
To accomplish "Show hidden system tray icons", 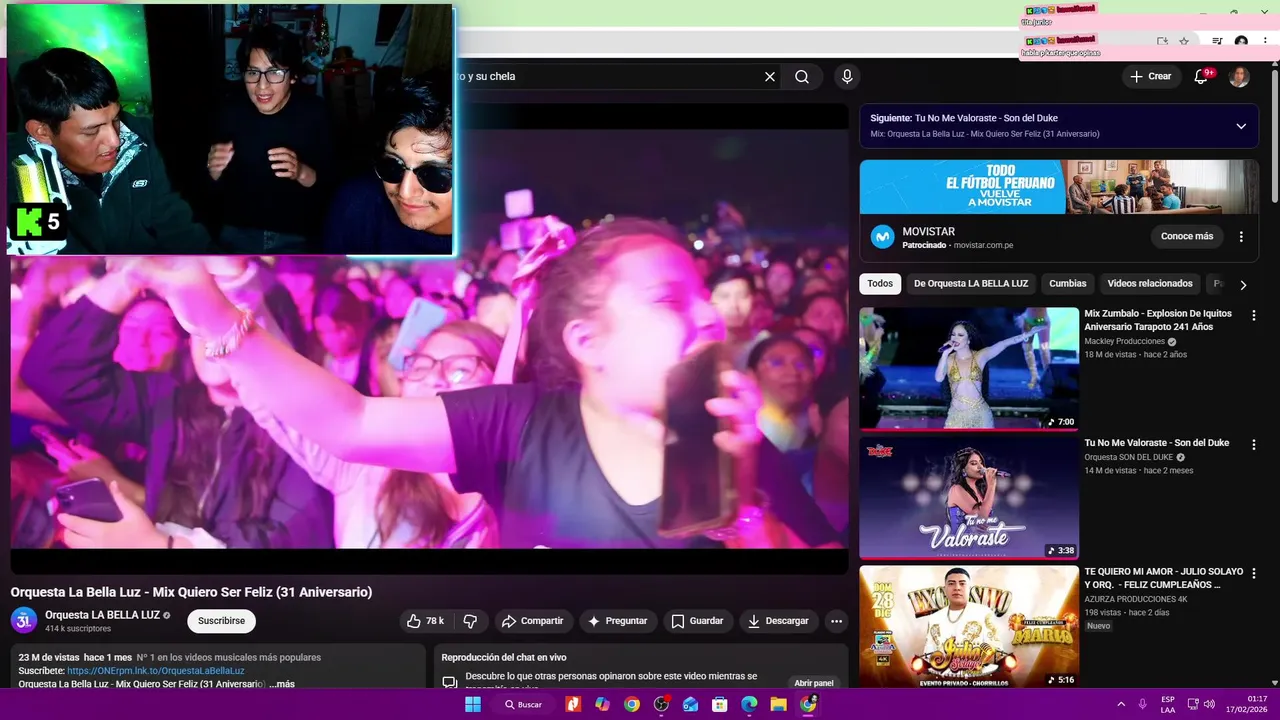I will [1120, 704].
